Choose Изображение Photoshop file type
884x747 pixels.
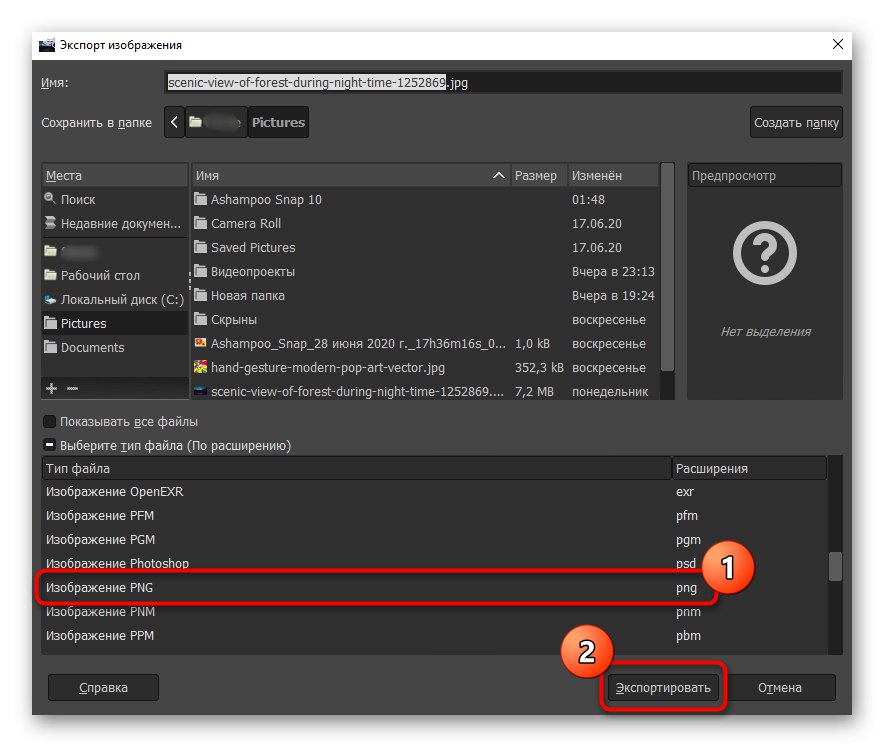tap(434, 563)
